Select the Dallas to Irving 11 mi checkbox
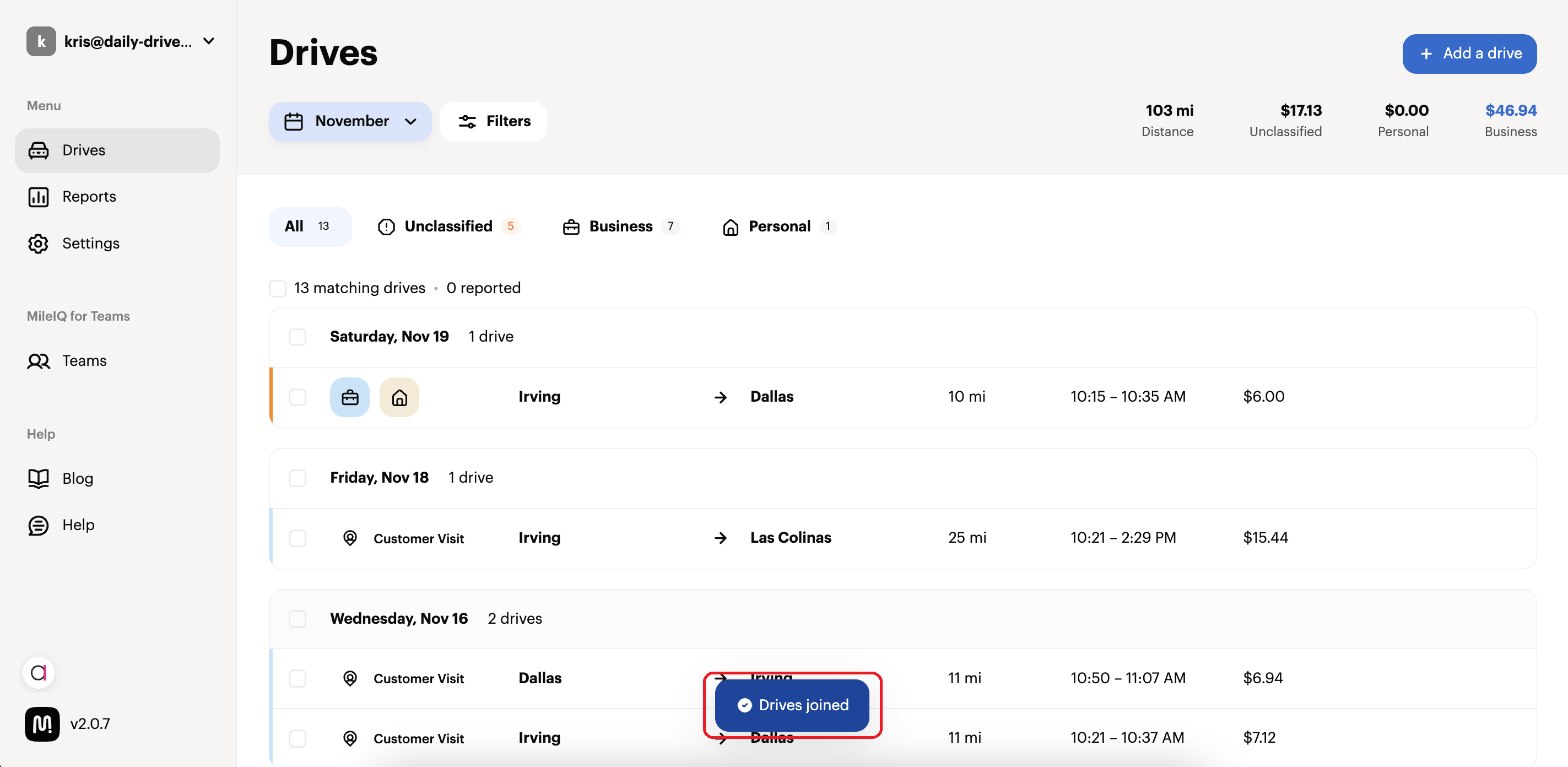Viewport: 1568px width, 767px height. [x=297, y=679]
